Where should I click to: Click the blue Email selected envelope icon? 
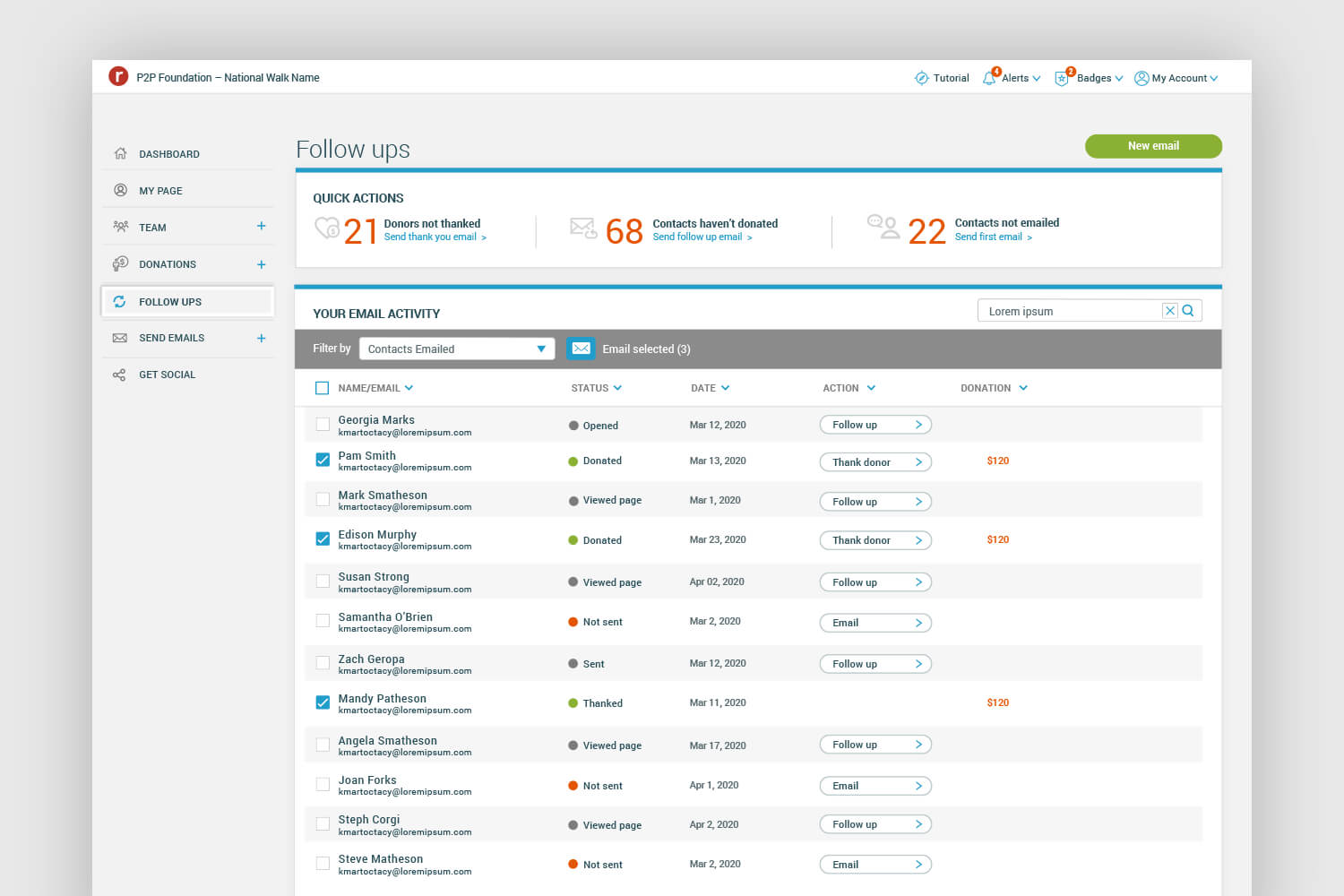tap(581, 349)
